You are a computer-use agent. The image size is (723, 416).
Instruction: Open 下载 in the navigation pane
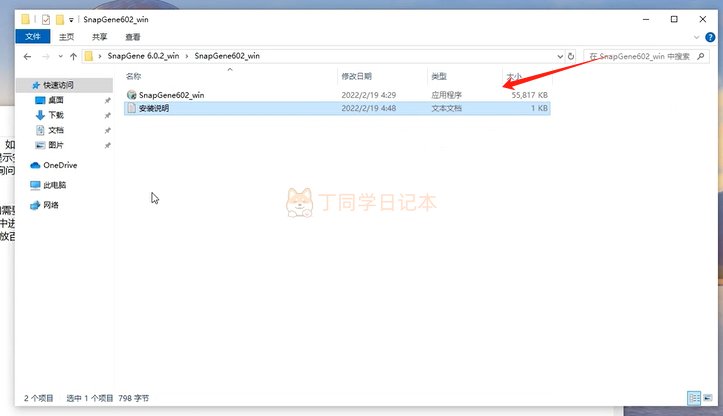pos(56,115)
